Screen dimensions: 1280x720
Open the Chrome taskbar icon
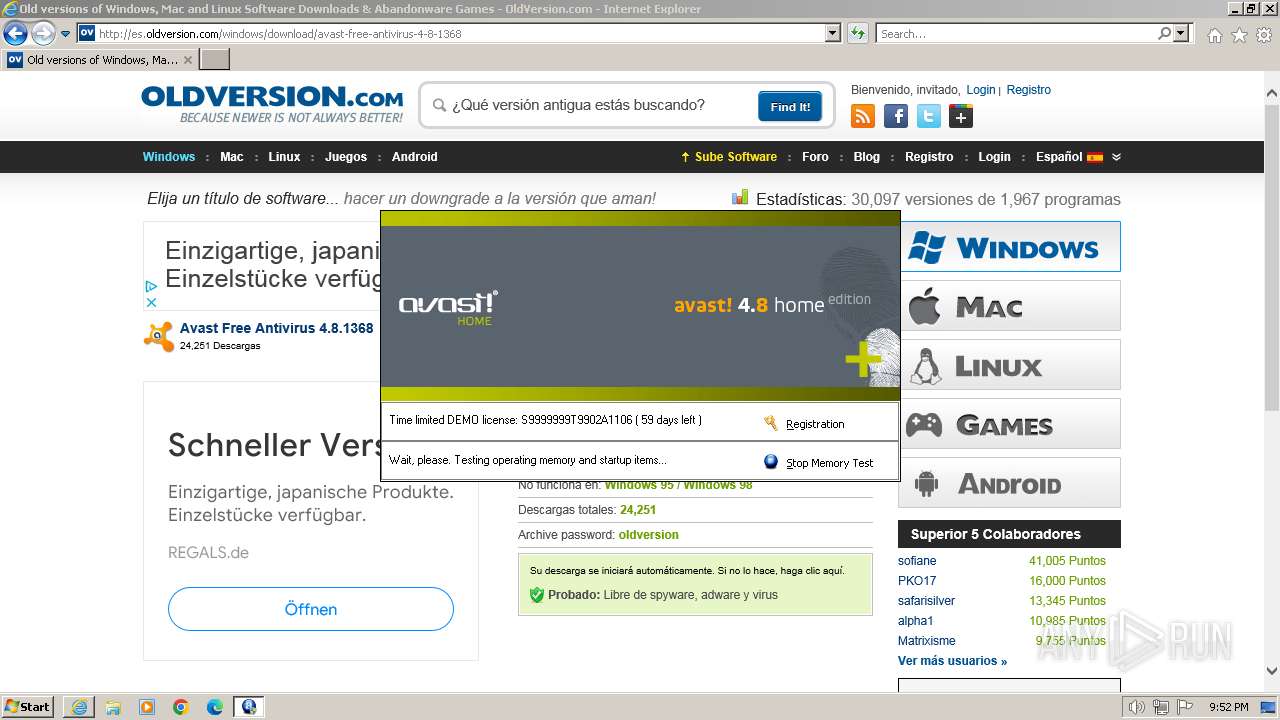[181, 707]
